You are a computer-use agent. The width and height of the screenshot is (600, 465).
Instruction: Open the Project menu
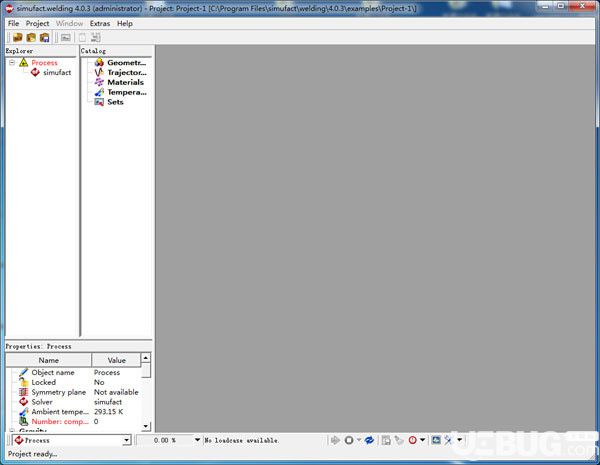tap(38, 23)
